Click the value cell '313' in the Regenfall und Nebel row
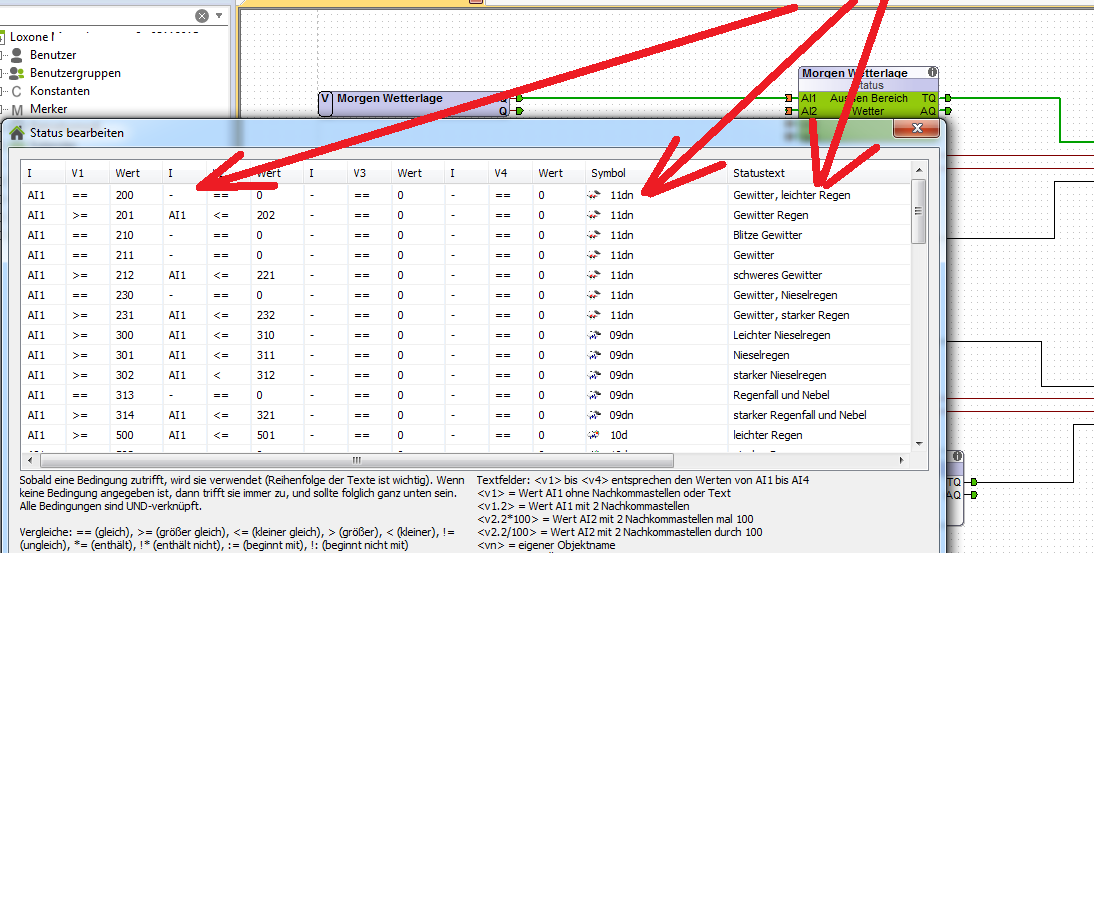1094x912 pixels. point(124,395)
